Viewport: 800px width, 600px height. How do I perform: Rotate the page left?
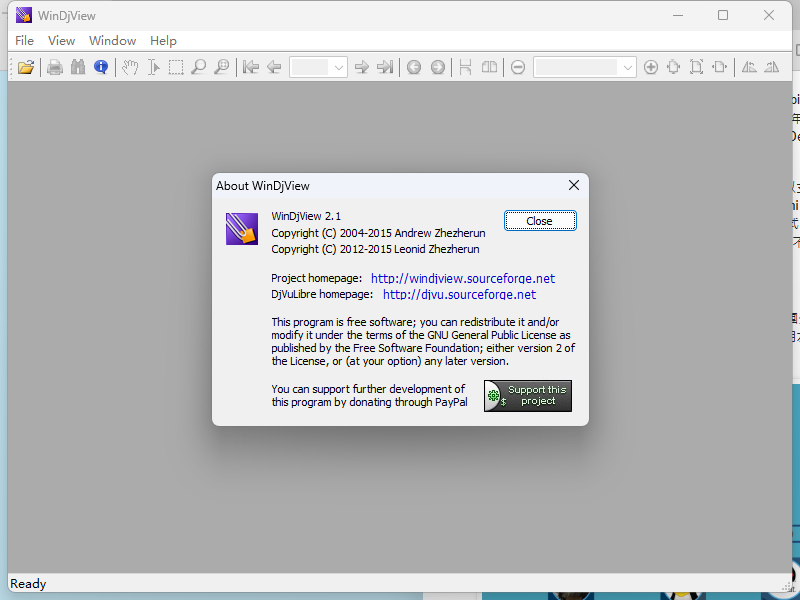748,67
